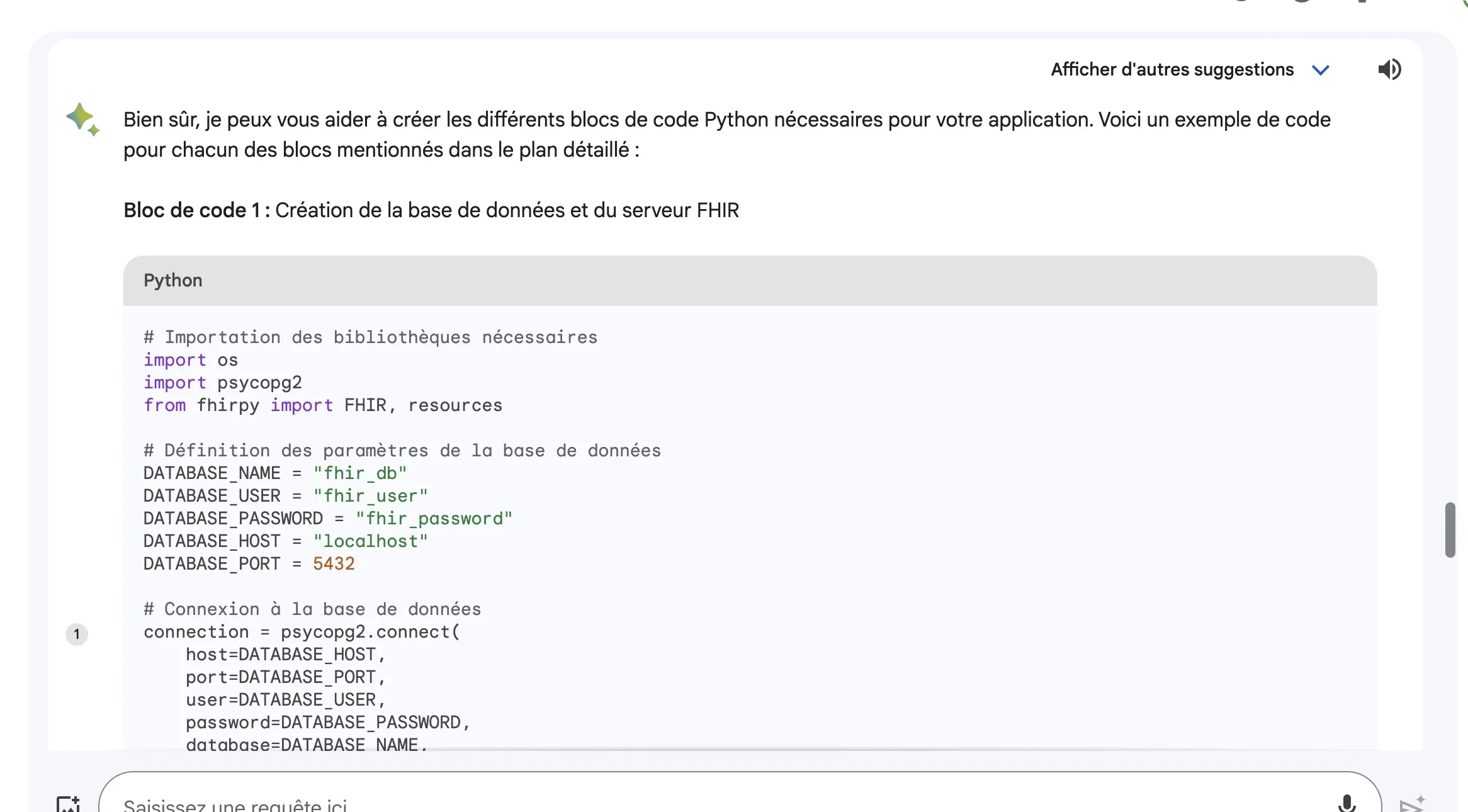Click the vertical page scrollbar thumb

coord(1450,529)
